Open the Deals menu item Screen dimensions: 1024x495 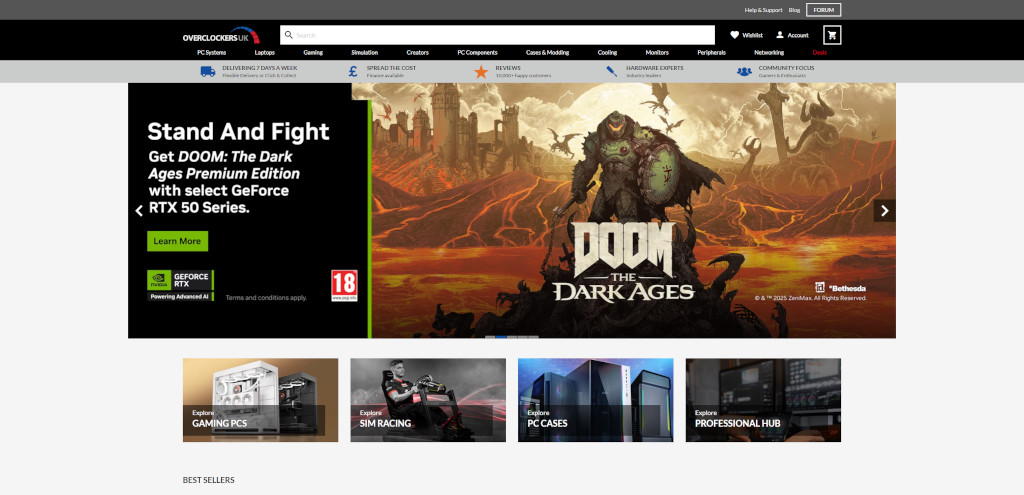pos(820,52)
